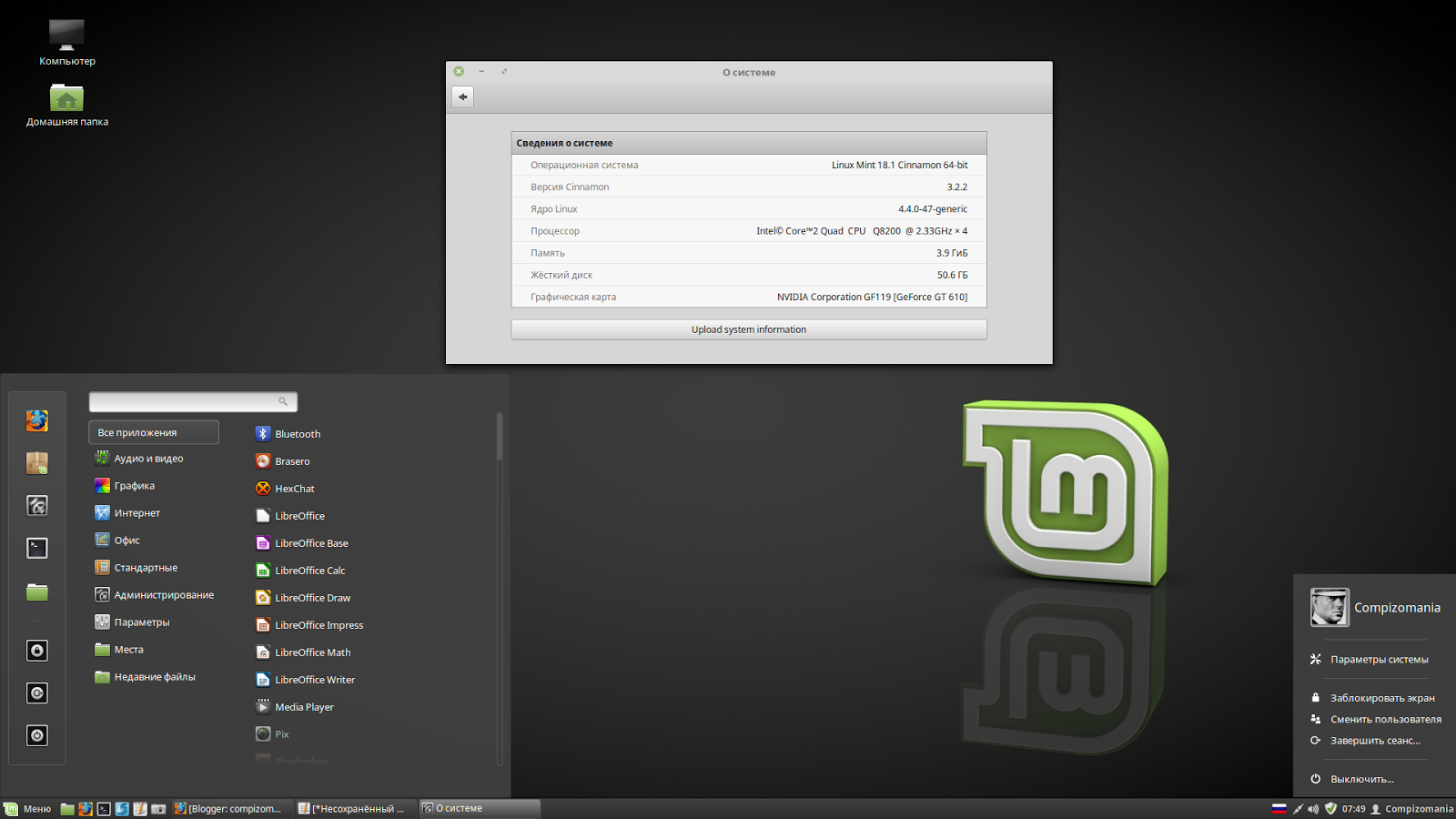1456x819 pixels.
Task: Launch Firefox from the panel launcher
Action: click(86, 808)
